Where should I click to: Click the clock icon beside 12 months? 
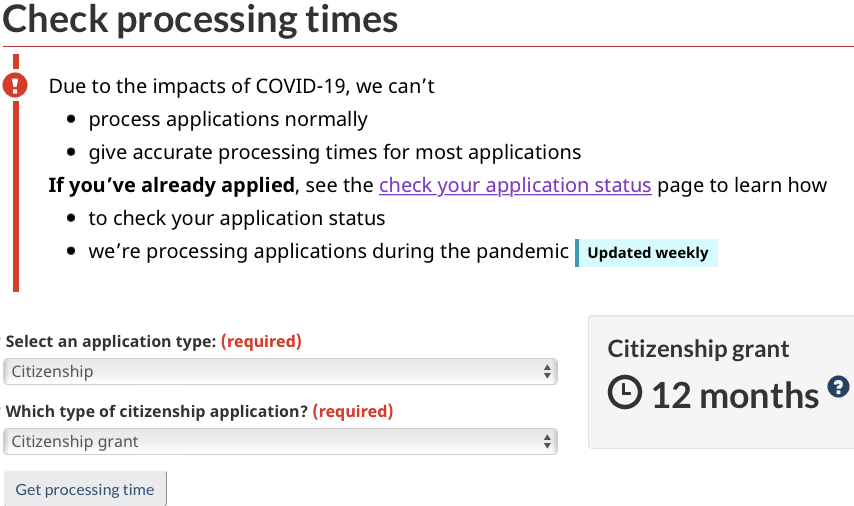point(625,393)
